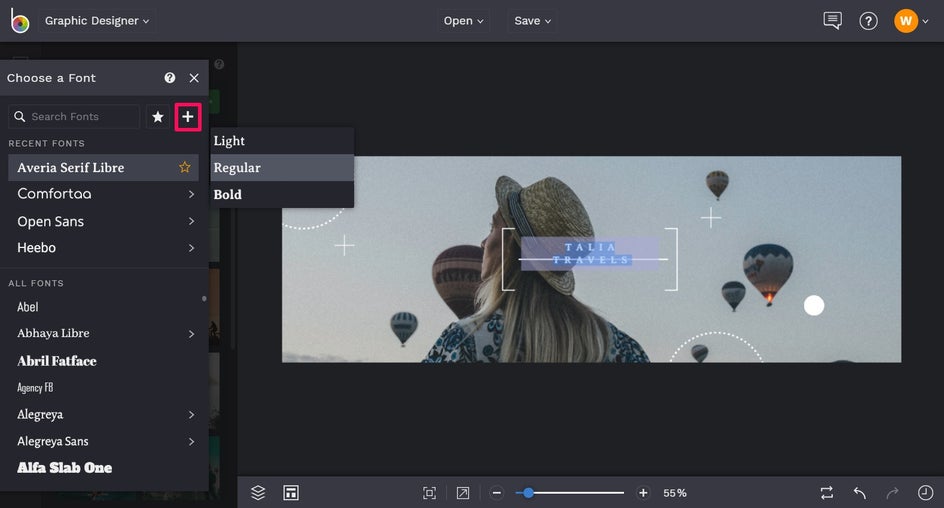Expand Heebo font styles arrow
Image resolution: width=944 pixels, height=508 pixels.
tap(191, 247)
